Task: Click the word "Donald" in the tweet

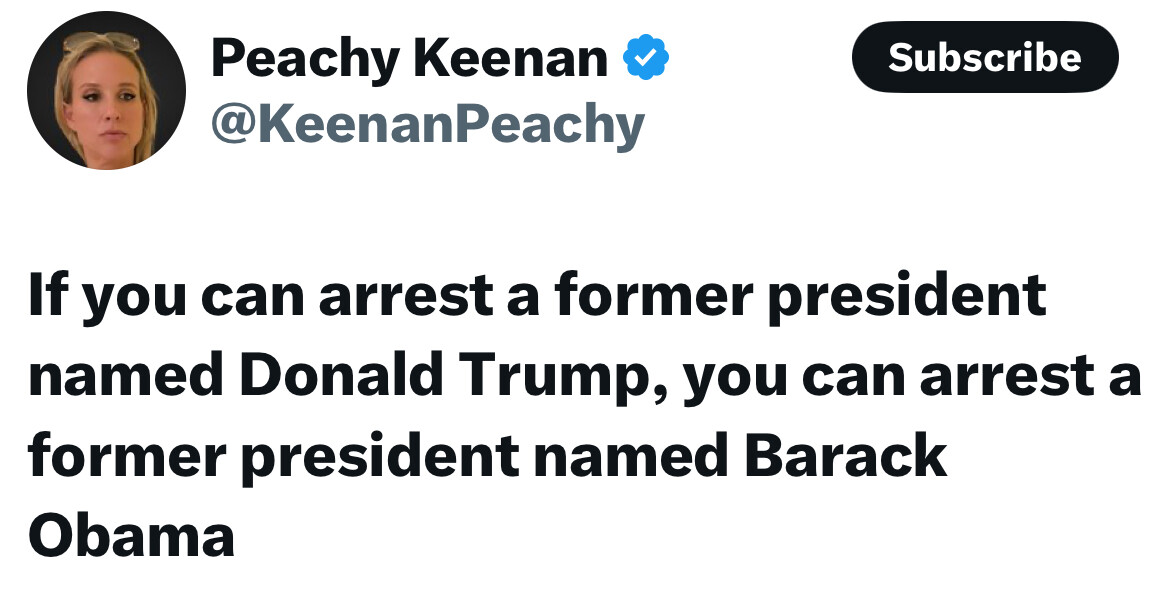Action: [340, 375]
